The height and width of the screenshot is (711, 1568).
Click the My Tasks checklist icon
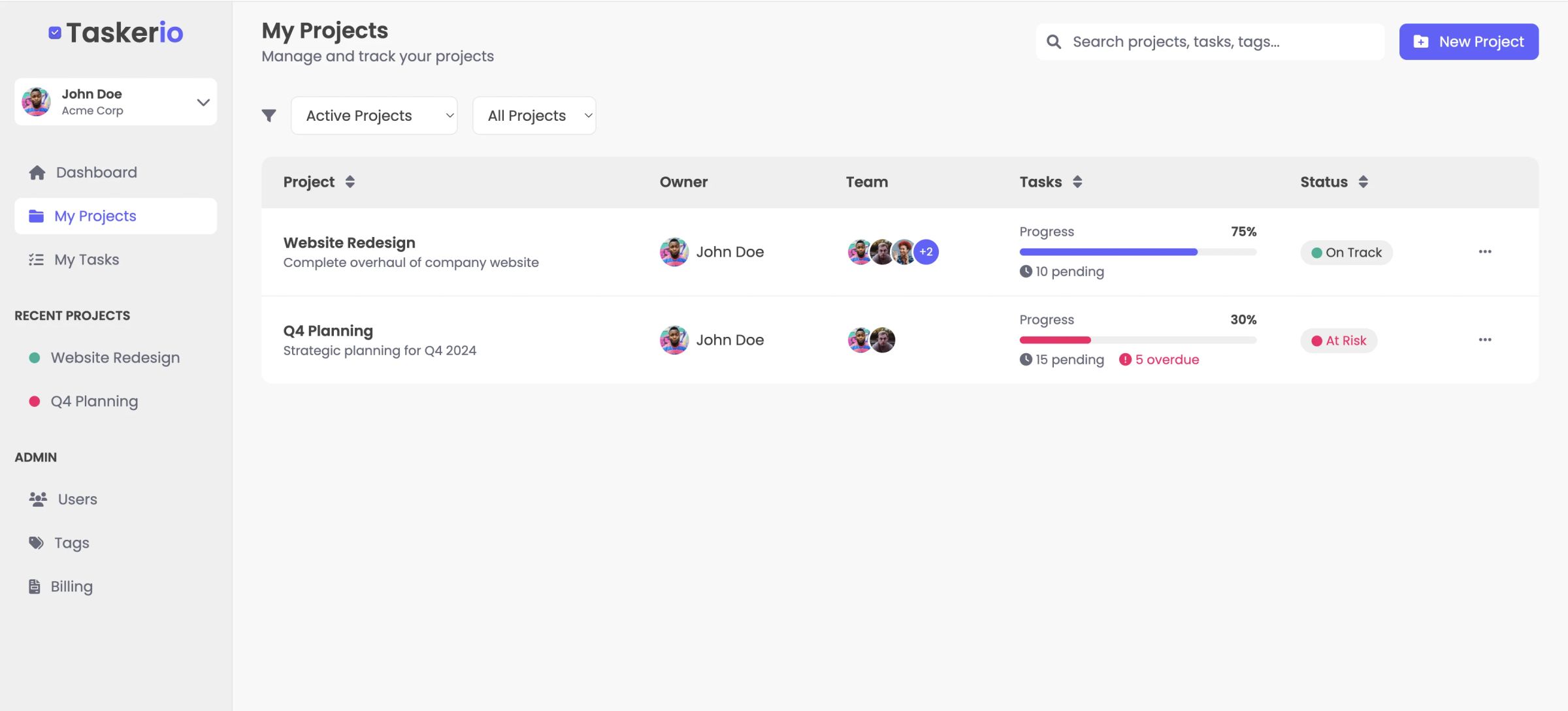pos(36,259)
